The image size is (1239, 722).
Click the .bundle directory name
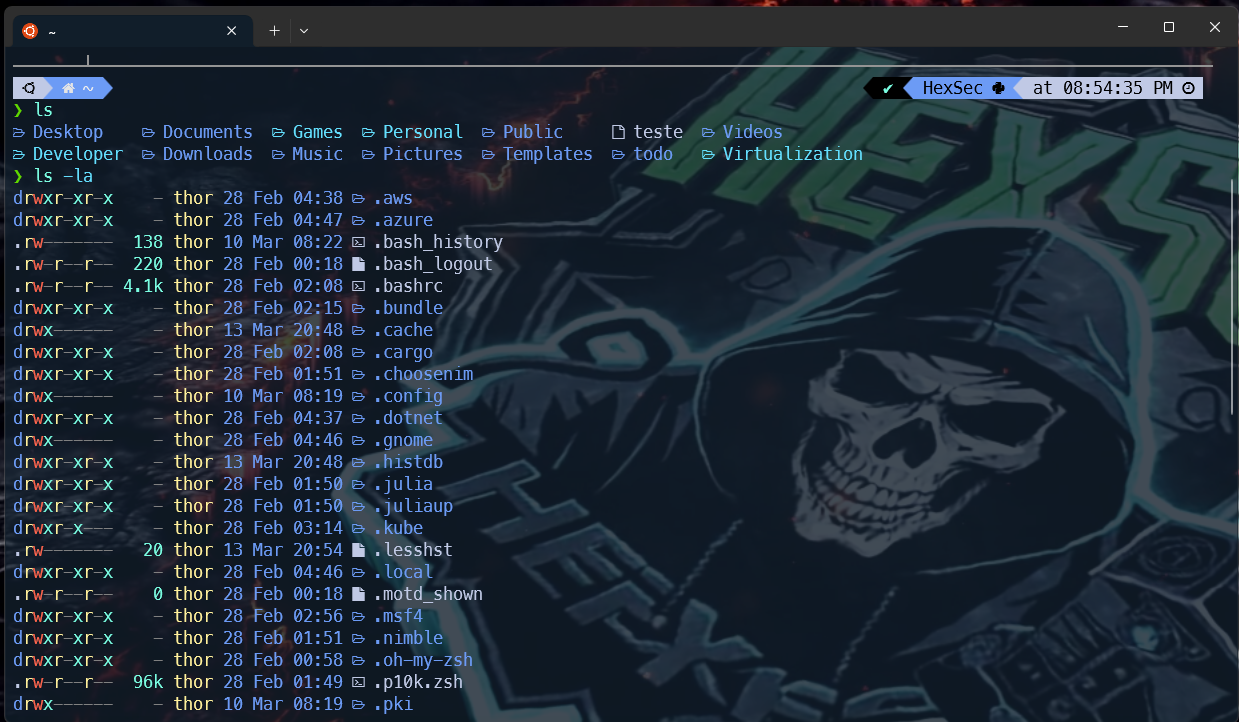point(408,308)
